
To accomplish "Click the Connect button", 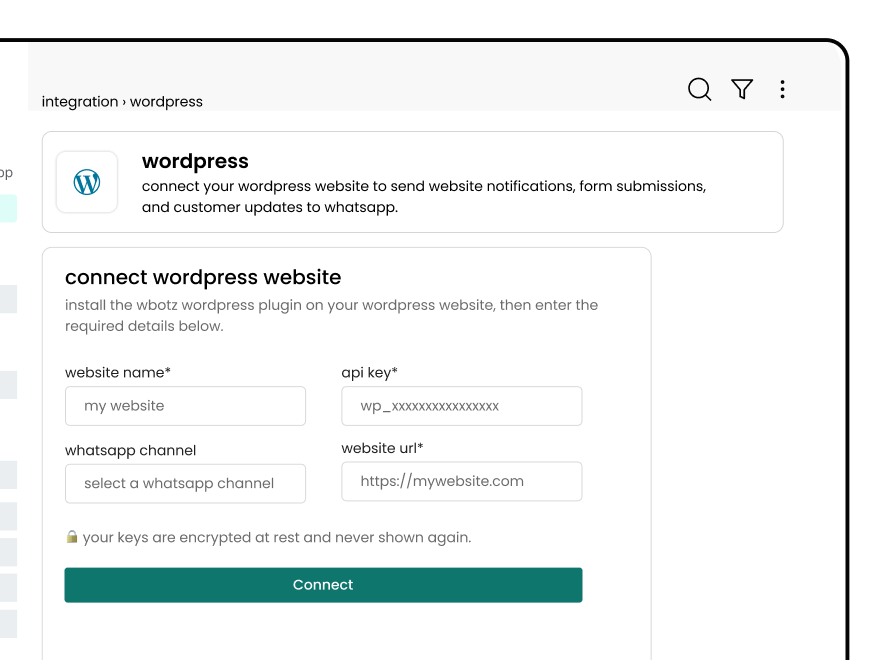I will tap(323, 585).
